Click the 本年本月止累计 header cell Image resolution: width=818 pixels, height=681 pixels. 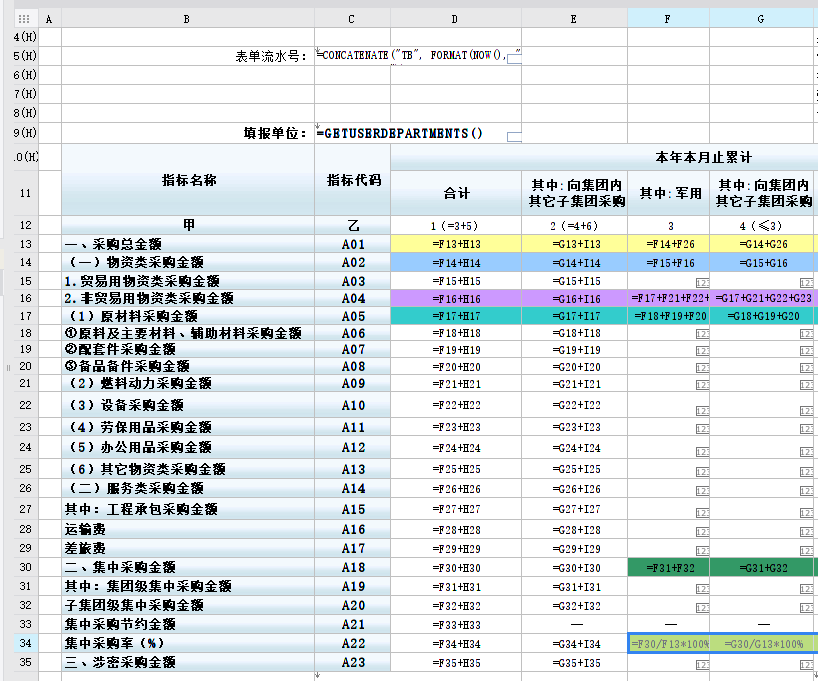(x=704, y=157)
